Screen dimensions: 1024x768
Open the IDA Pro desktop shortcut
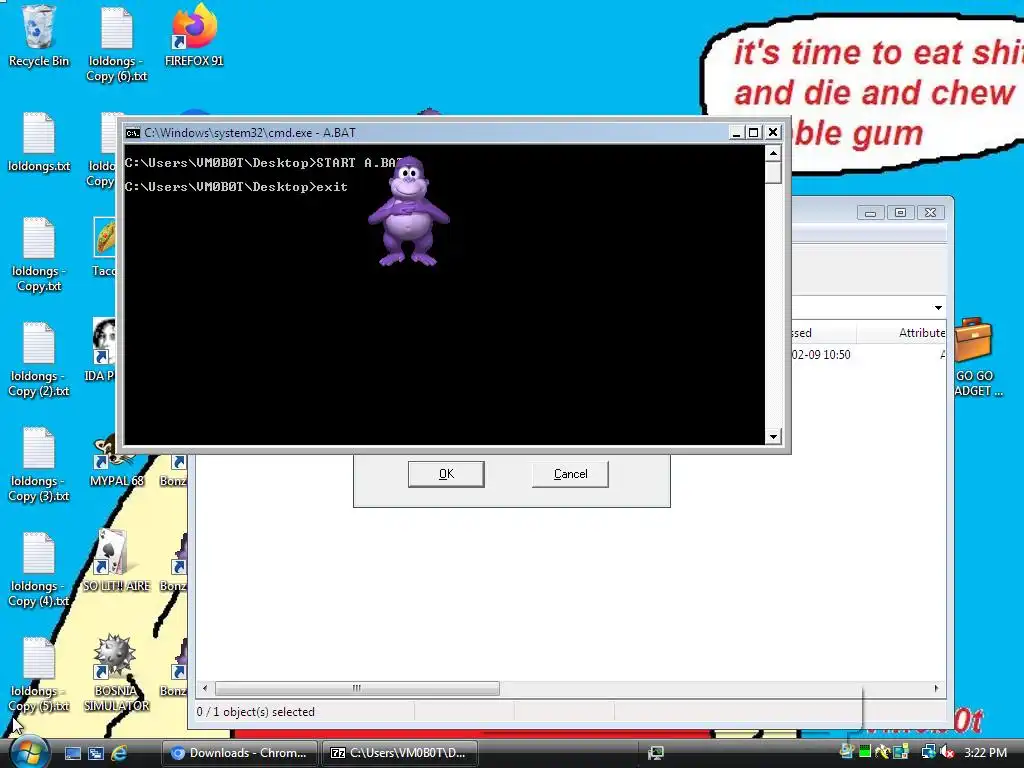tap(104, 349)
